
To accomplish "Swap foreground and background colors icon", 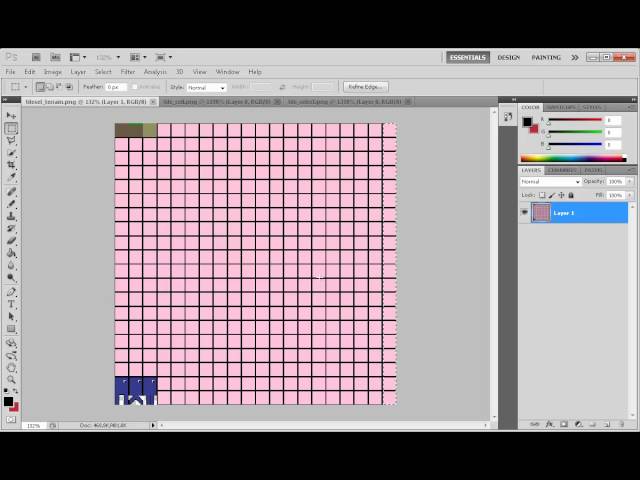I will click(x=16, y=391).
